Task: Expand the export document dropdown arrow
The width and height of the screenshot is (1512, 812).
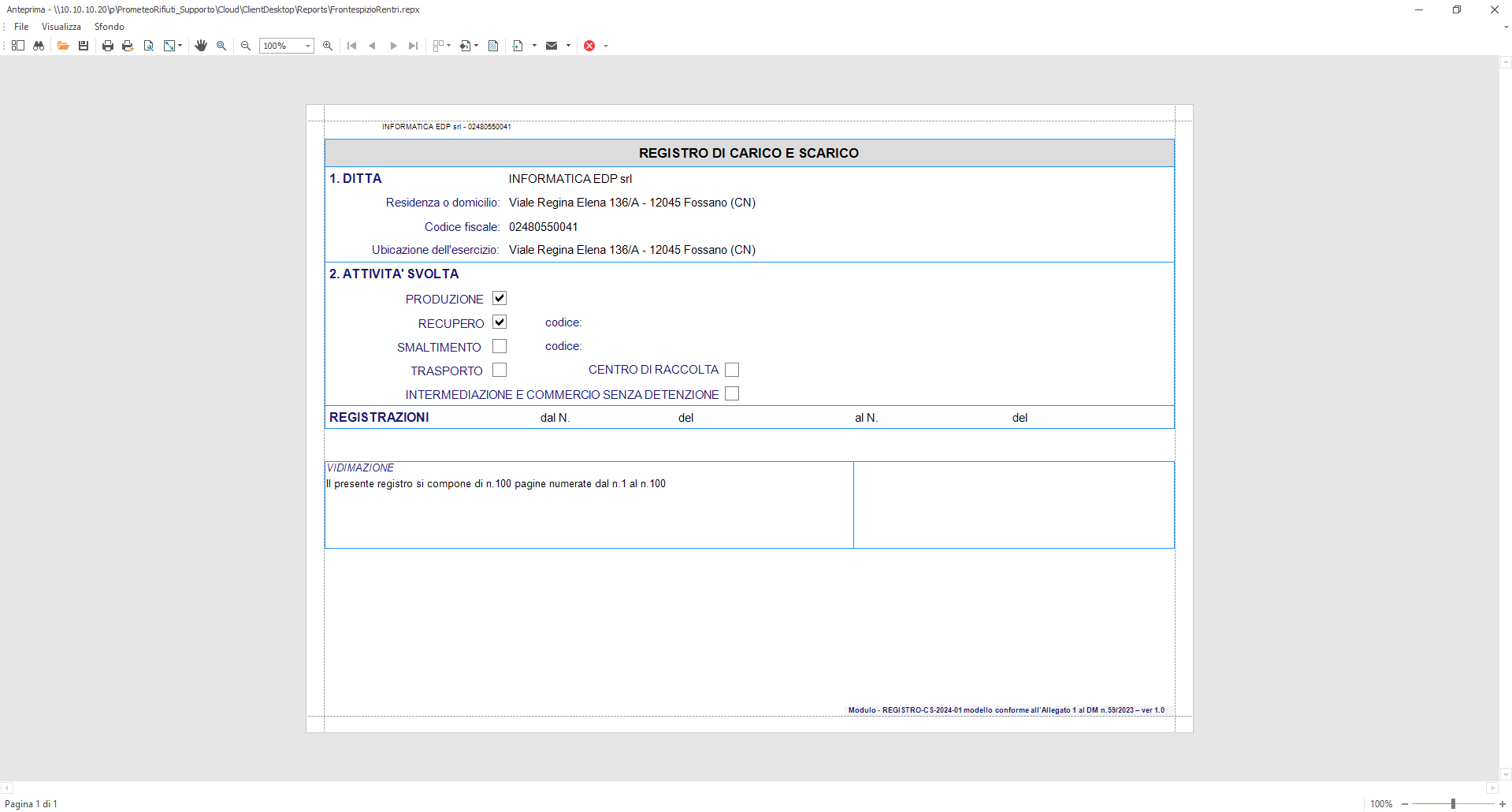Action: tap(534, 46)
